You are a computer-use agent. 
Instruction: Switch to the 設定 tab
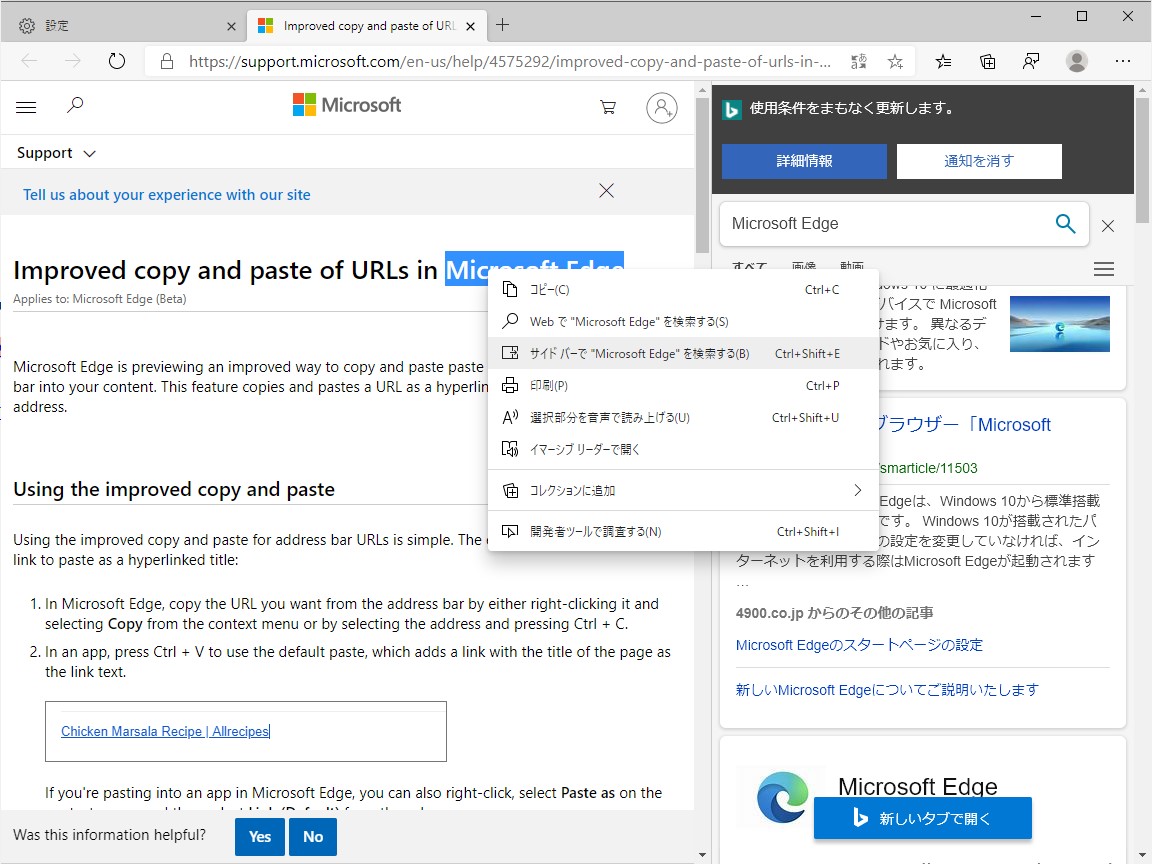123,26
